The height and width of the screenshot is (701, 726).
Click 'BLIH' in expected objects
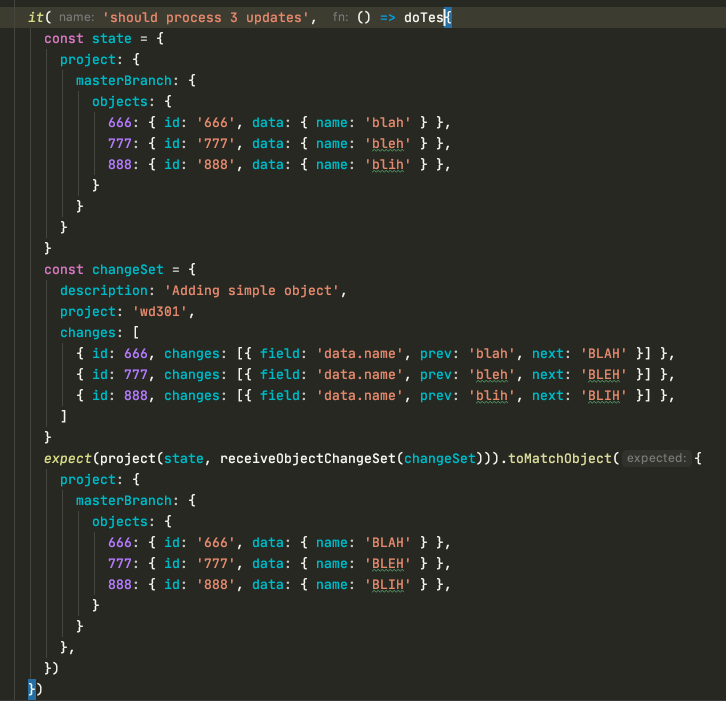[x=387, y=584]
